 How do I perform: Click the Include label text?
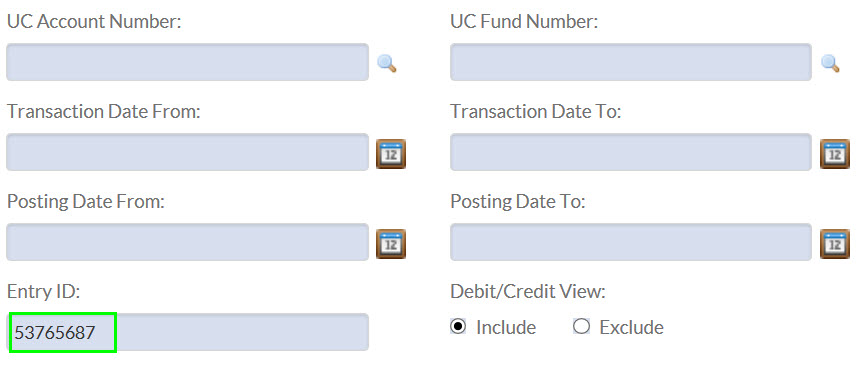point(506,327)
